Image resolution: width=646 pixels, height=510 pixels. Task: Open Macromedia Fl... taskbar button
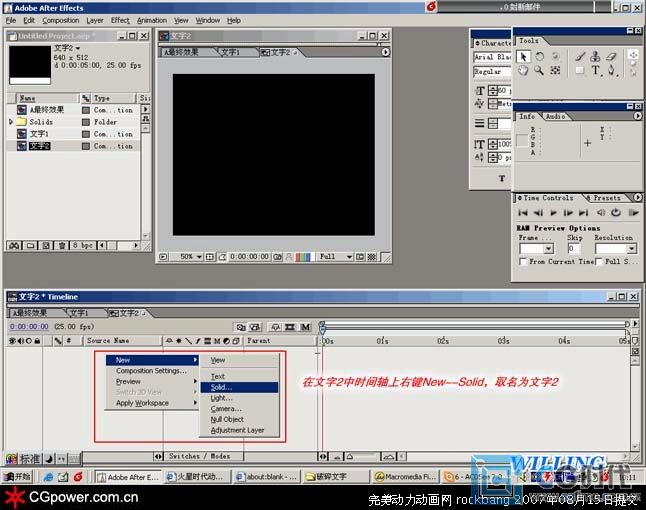coord(405,477)
